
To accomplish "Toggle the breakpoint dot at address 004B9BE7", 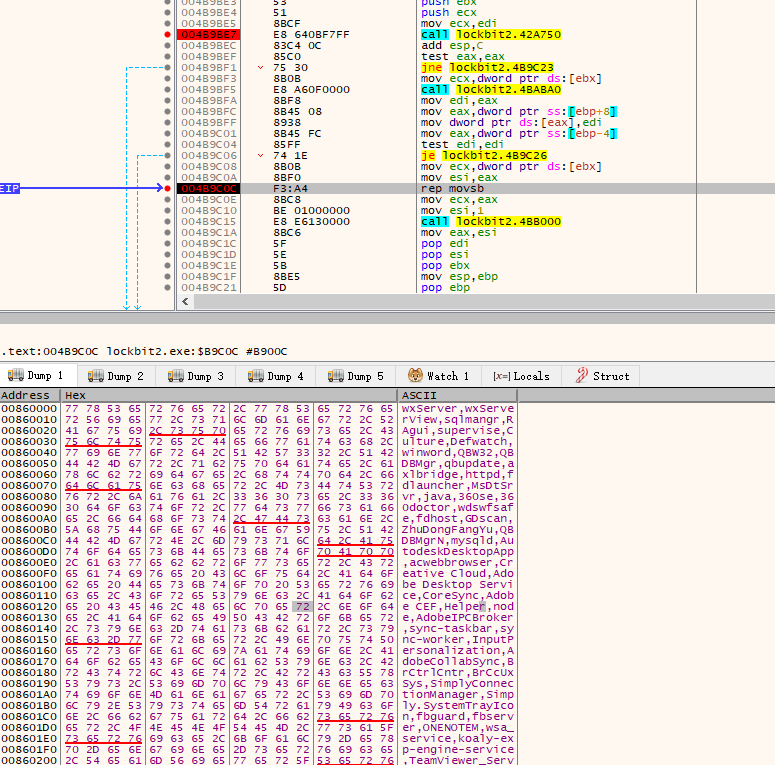I will [167, 35].
